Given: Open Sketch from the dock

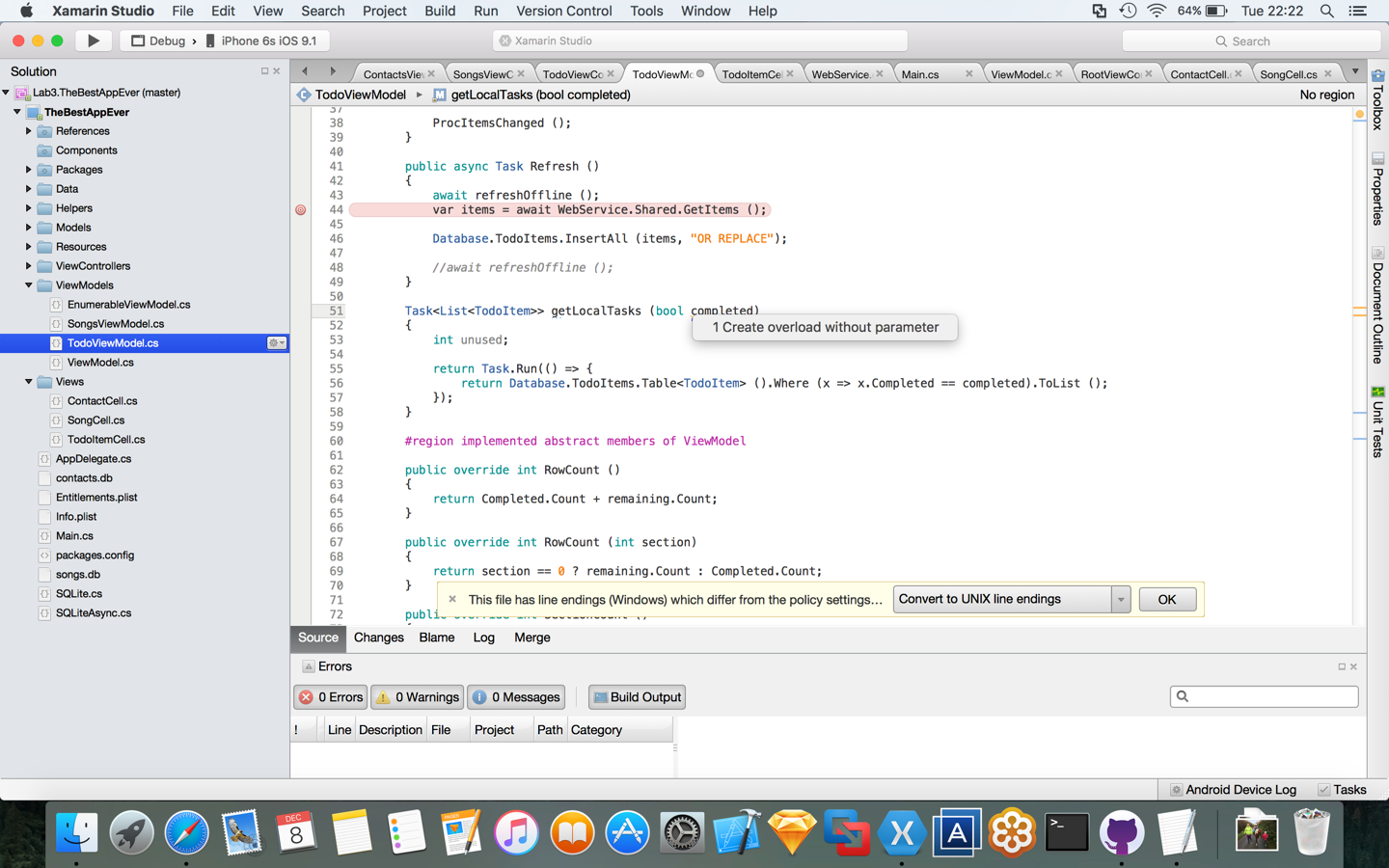Looking at the screenshot, I should 792,832.
